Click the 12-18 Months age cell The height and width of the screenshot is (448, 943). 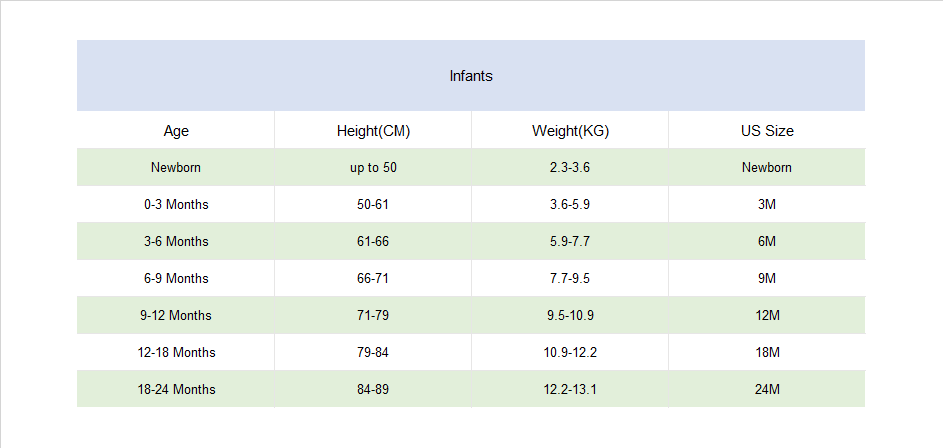pyautogui.click(x=176, y=352)
